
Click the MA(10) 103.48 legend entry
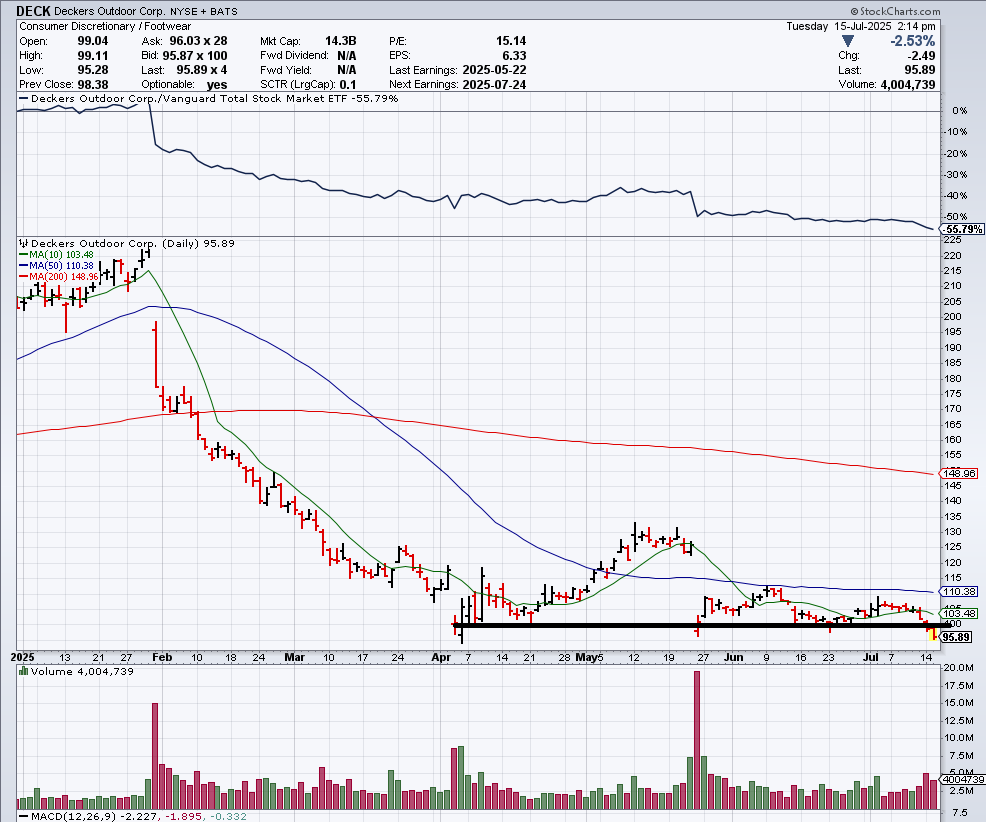pos(57,255)
